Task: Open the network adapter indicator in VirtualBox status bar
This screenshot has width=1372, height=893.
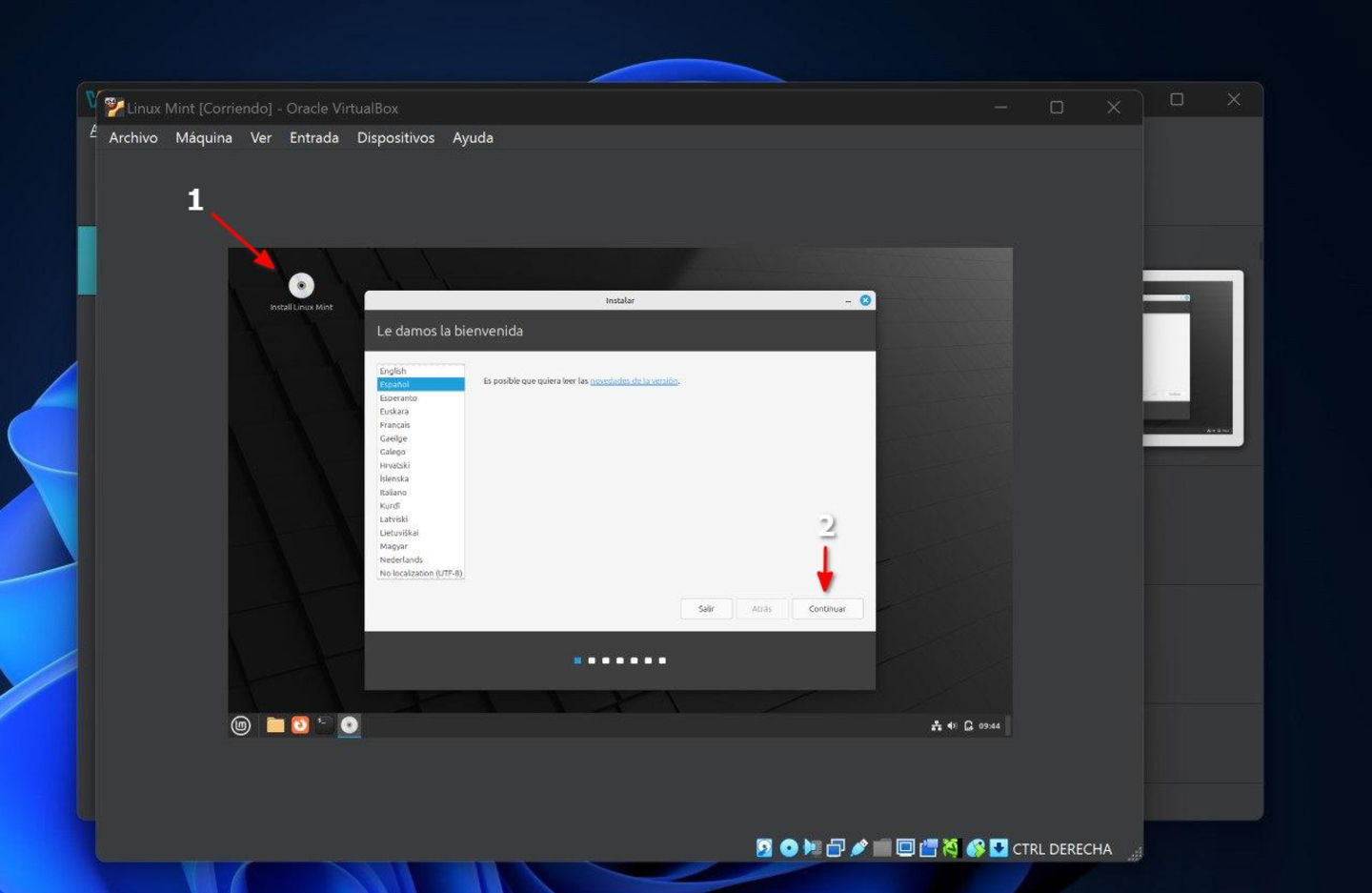Action: (x=836, y=848)
